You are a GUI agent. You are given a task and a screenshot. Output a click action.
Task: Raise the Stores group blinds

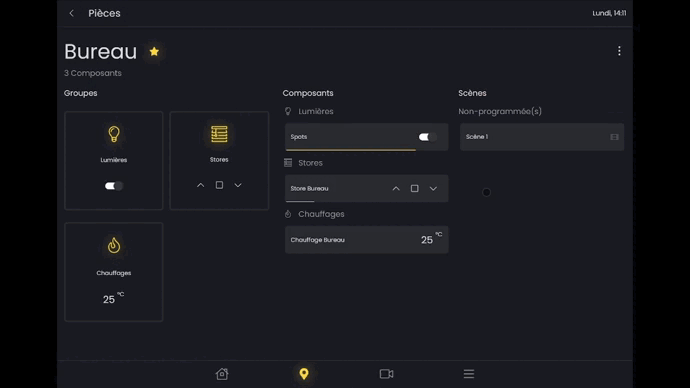pyautogui.click(x=200, y=185)
